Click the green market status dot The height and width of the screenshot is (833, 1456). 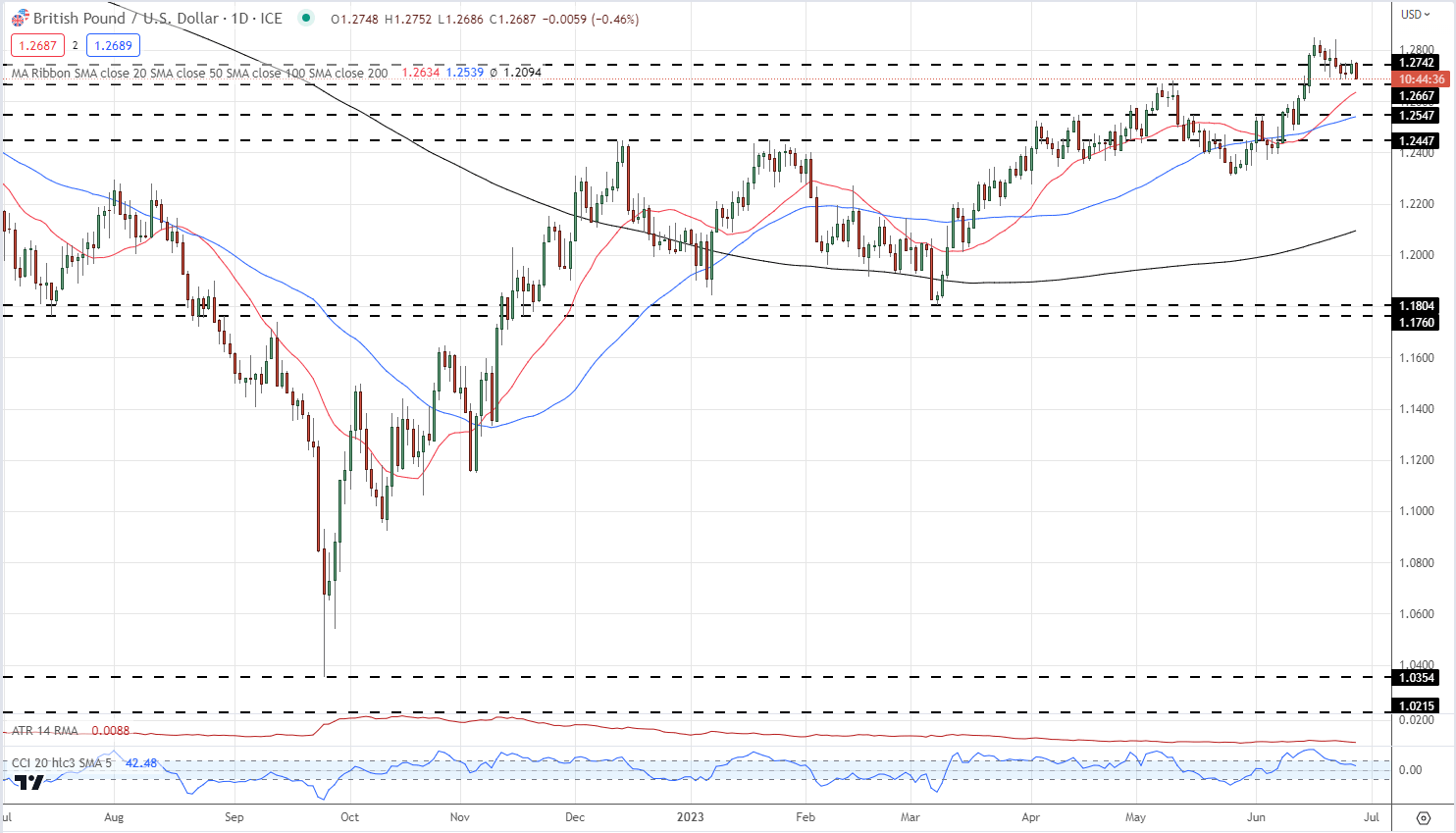(x=307, y=19)
